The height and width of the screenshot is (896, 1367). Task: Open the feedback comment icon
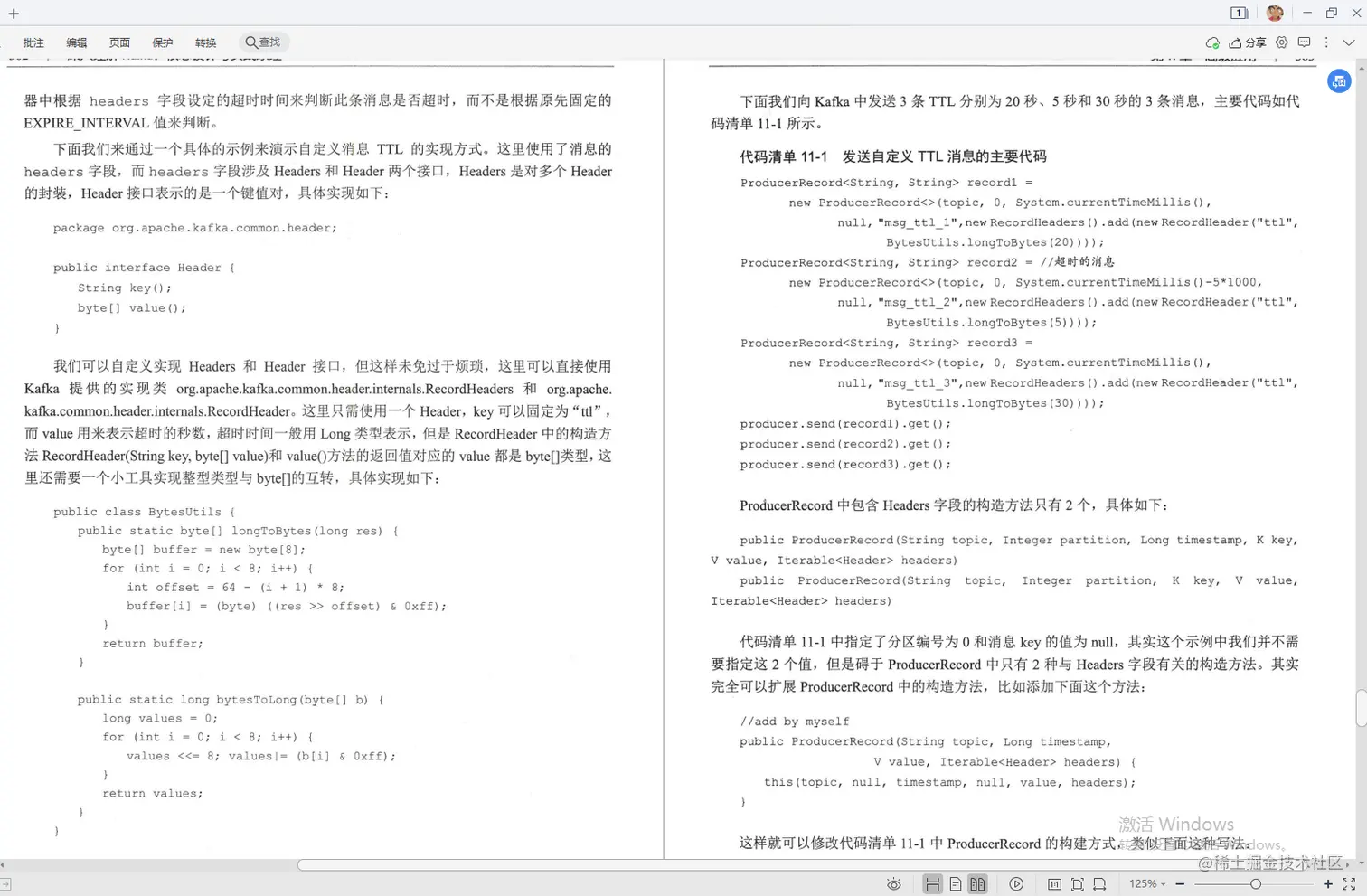(1305, 42)
